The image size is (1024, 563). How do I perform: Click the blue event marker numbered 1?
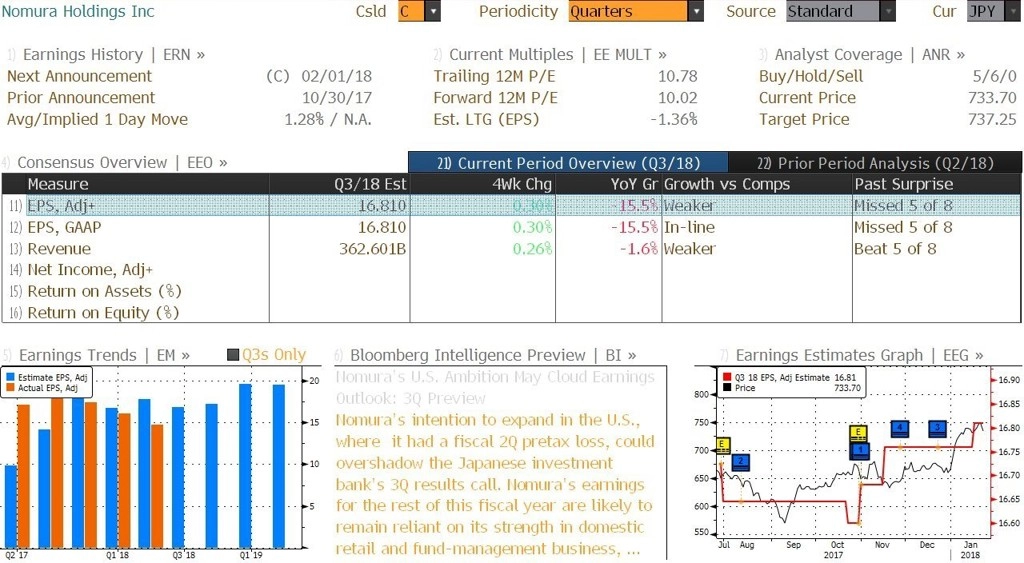[861, 450]
